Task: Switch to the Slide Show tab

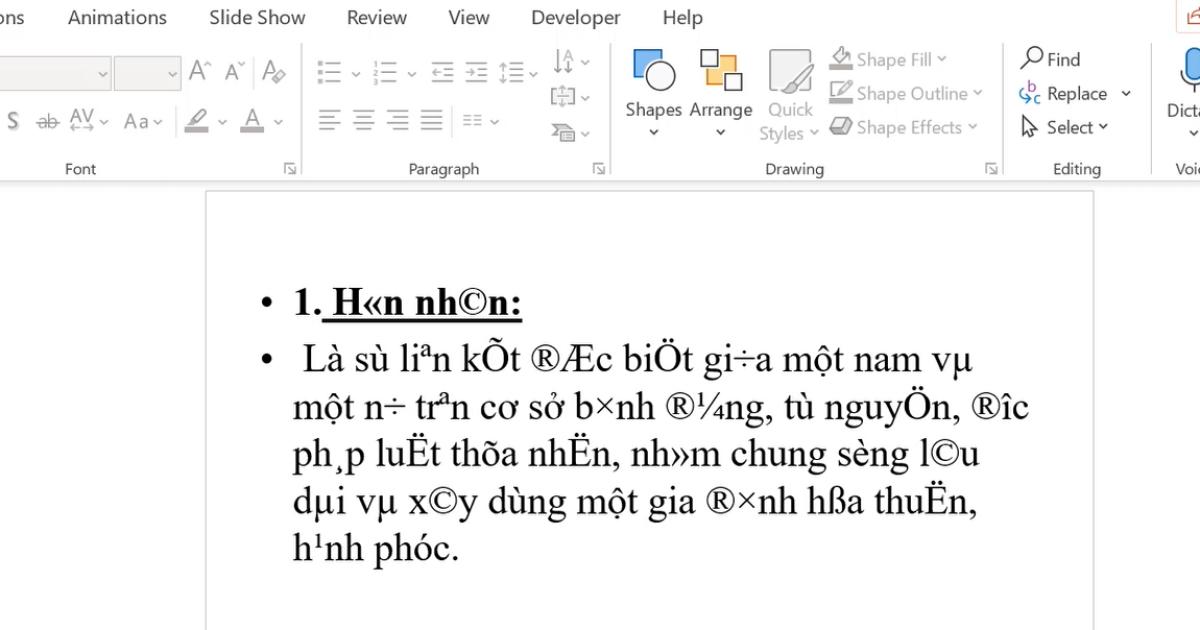Action: (x=257, y=17)
